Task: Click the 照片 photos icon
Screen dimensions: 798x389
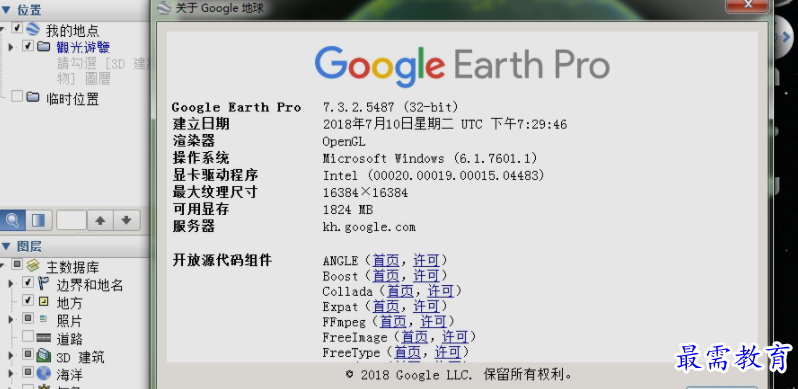Action: click(x=44, y=319)
